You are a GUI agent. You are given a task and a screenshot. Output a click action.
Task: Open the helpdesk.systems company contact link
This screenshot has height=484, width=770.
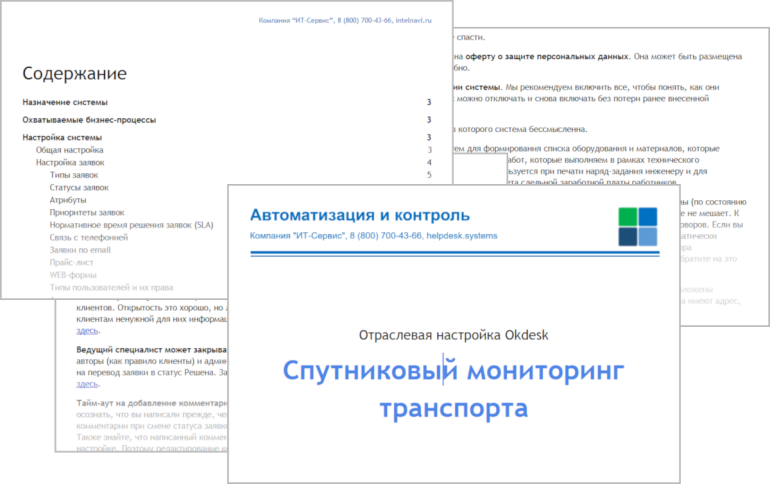click(x=462, y=236)
